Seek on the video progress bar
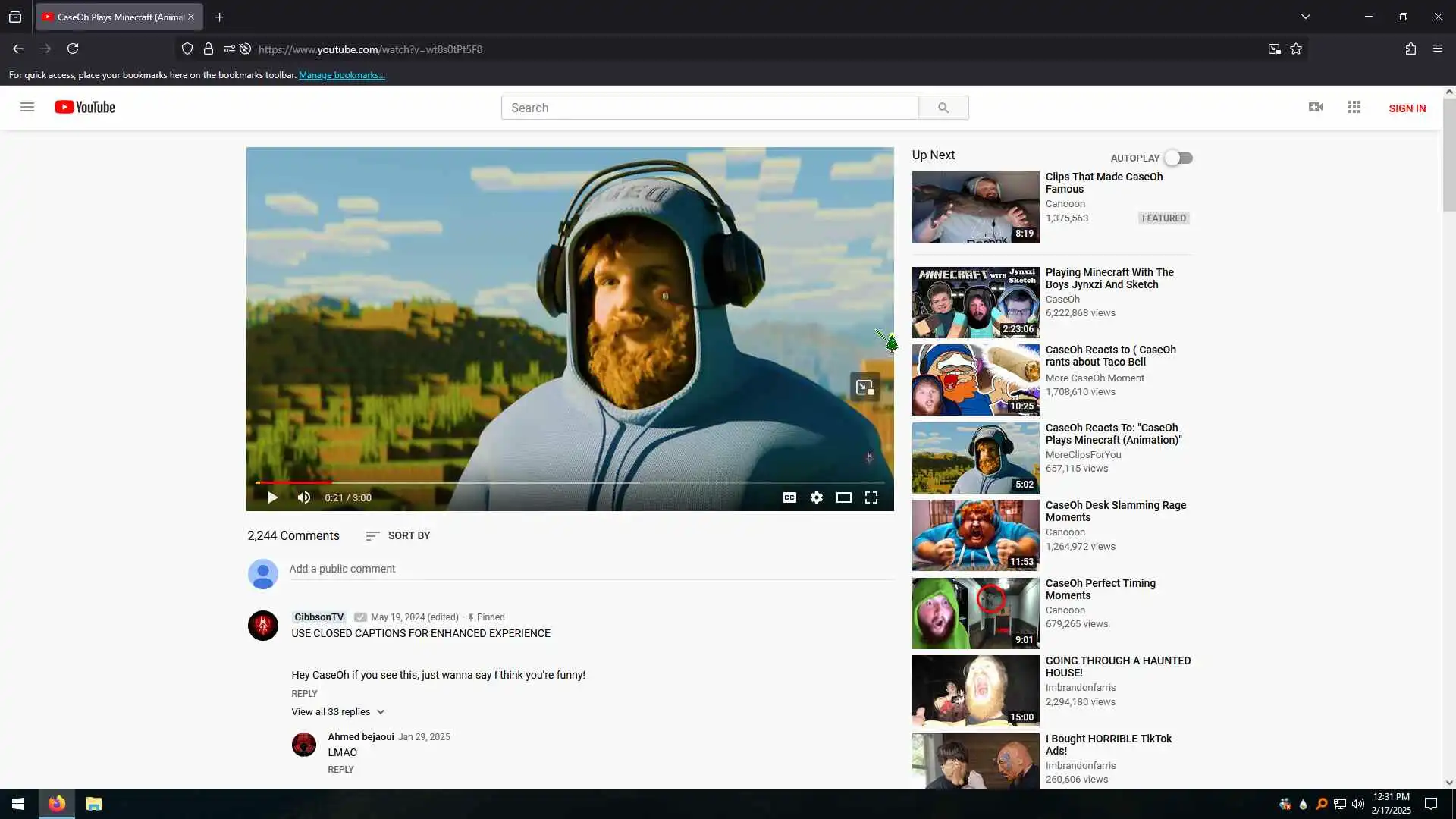 pos(569,482)
